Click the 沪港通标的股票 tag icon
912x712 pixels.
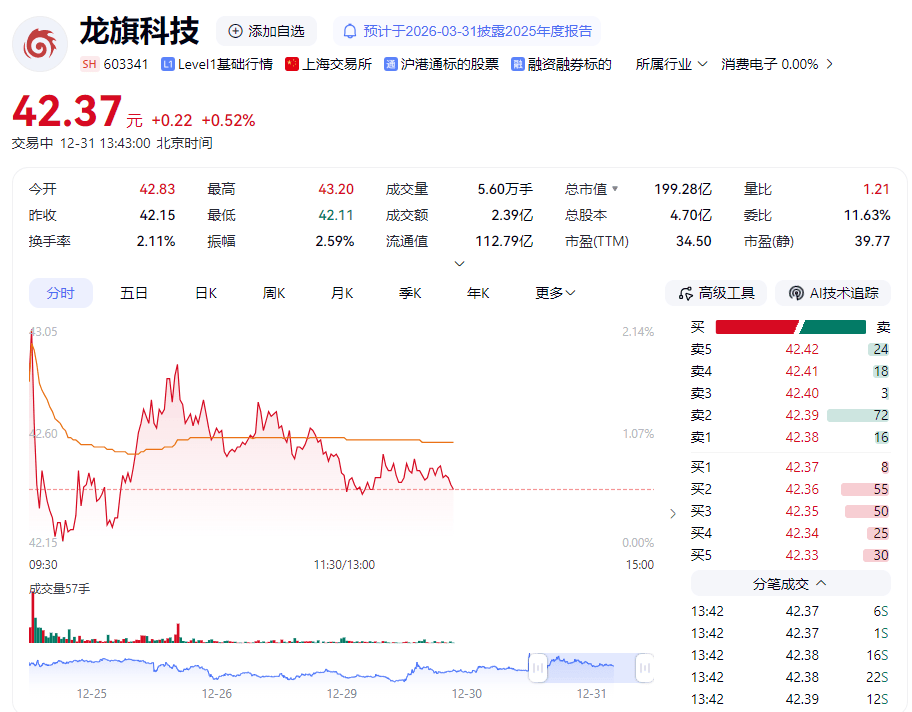[x=391, y=64]
